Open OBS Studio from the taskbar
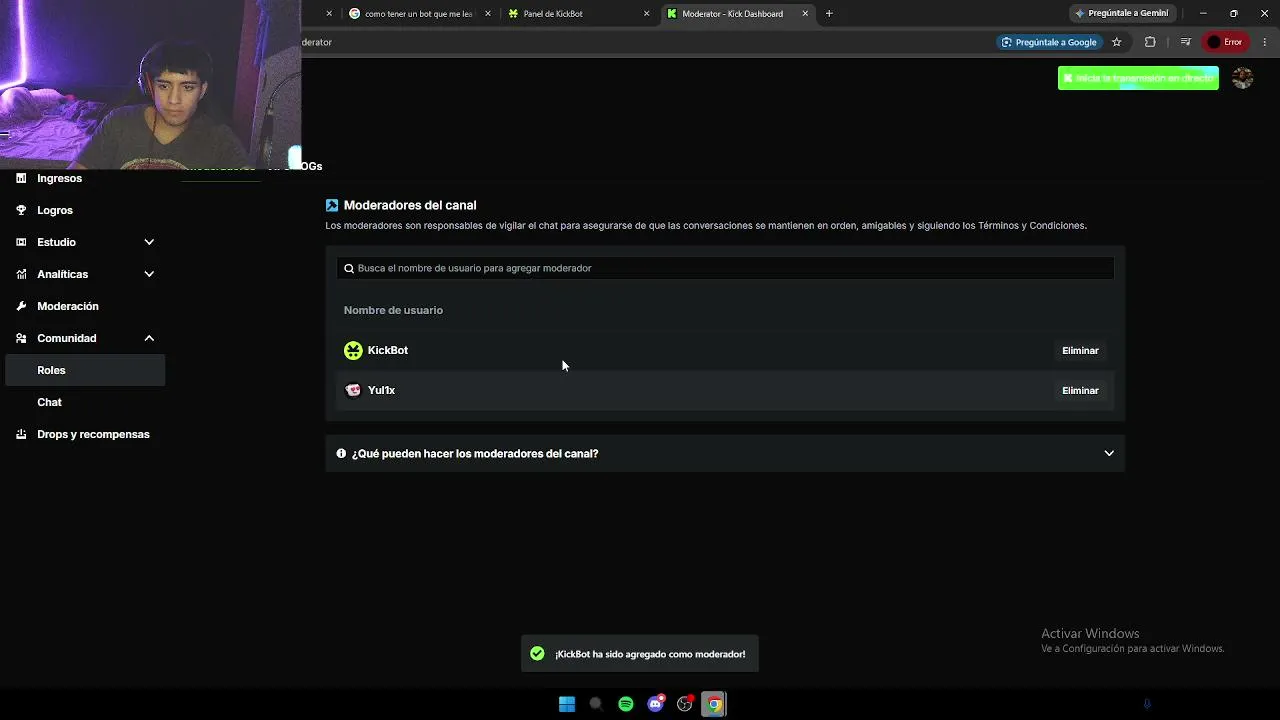Image resolution: width=1280 pixels, height=720 pixels. tap(685, 704)
